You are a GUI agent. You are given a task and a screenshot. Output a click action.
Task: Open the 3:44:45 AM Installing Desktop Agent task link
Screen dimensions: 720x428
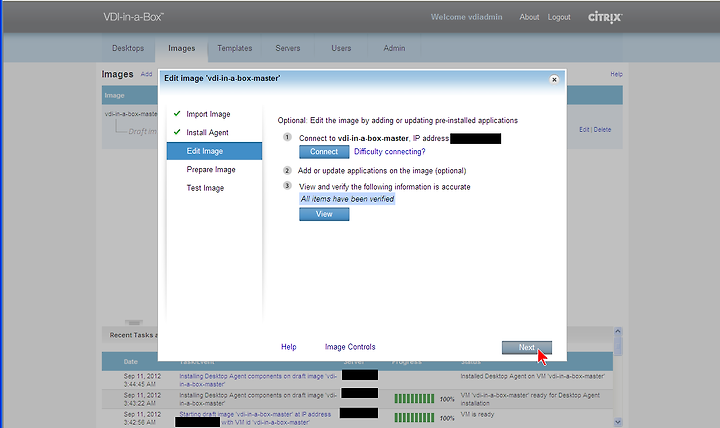(x=258, y=380)
